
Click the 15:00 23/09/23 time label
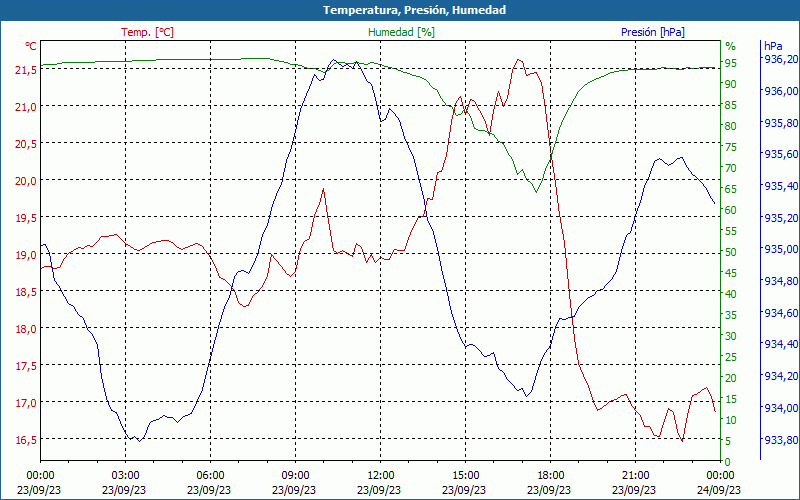464,483
